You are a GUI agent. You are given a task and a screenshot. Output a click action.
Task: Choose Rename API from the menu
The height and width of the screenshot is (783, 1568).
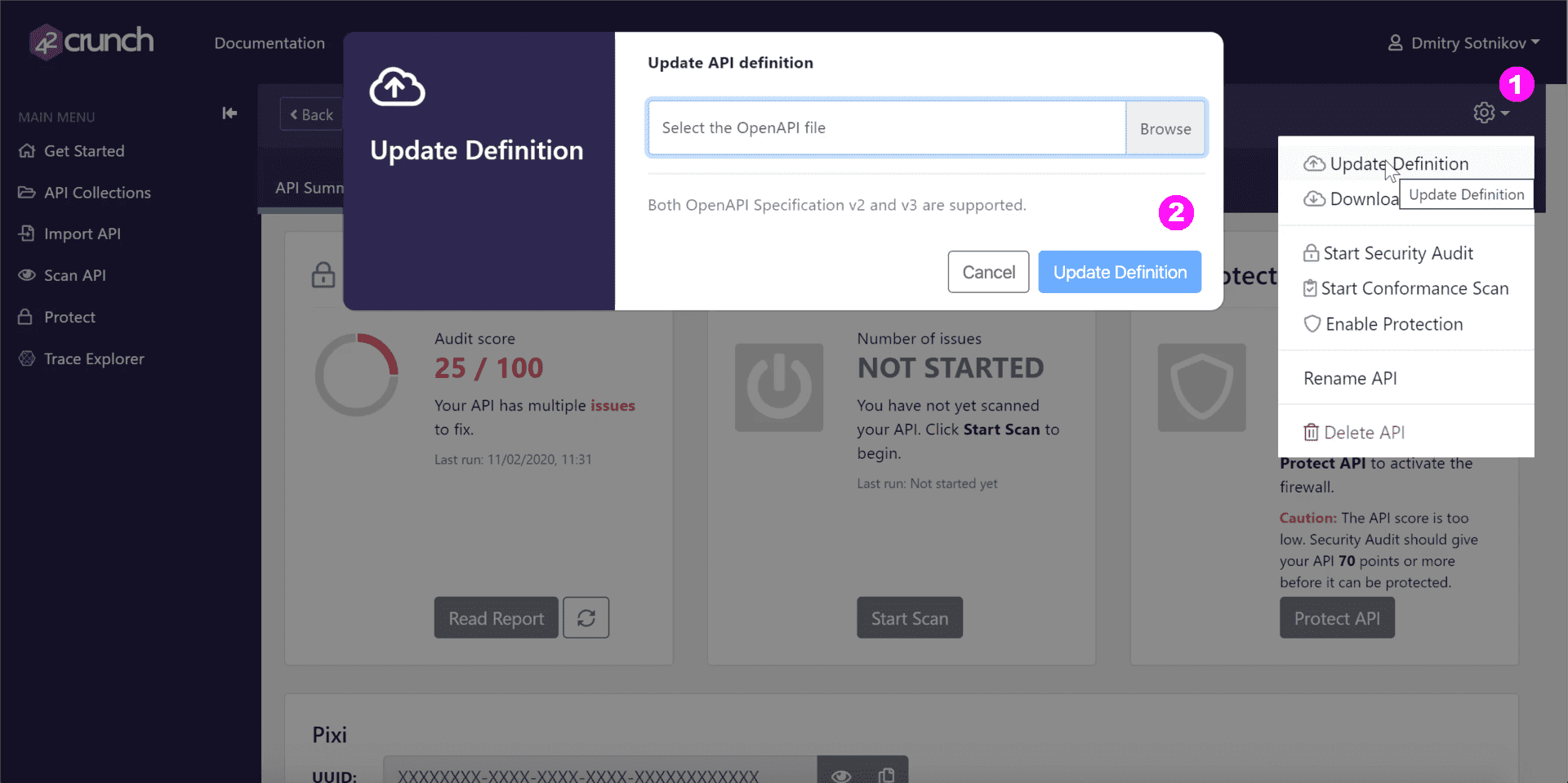[1349, 377]
